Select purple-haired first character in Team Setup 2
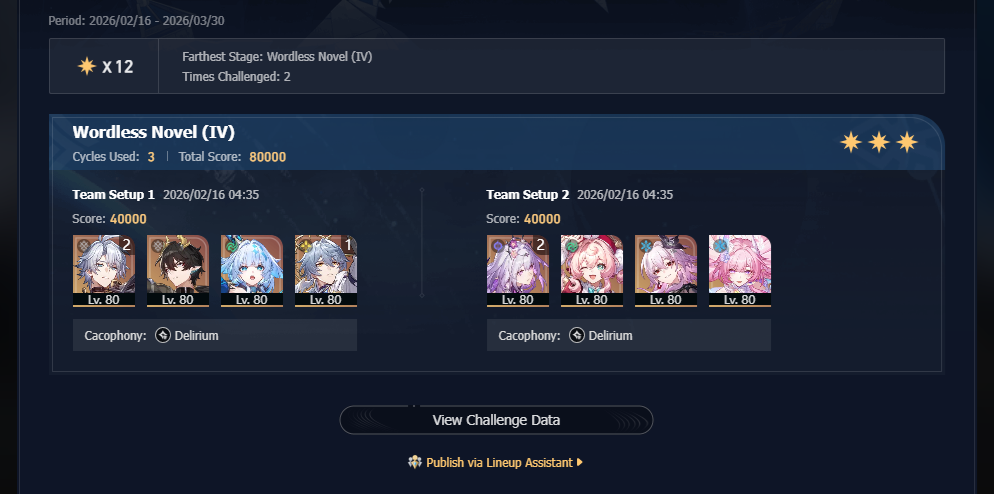 [518, 271]
